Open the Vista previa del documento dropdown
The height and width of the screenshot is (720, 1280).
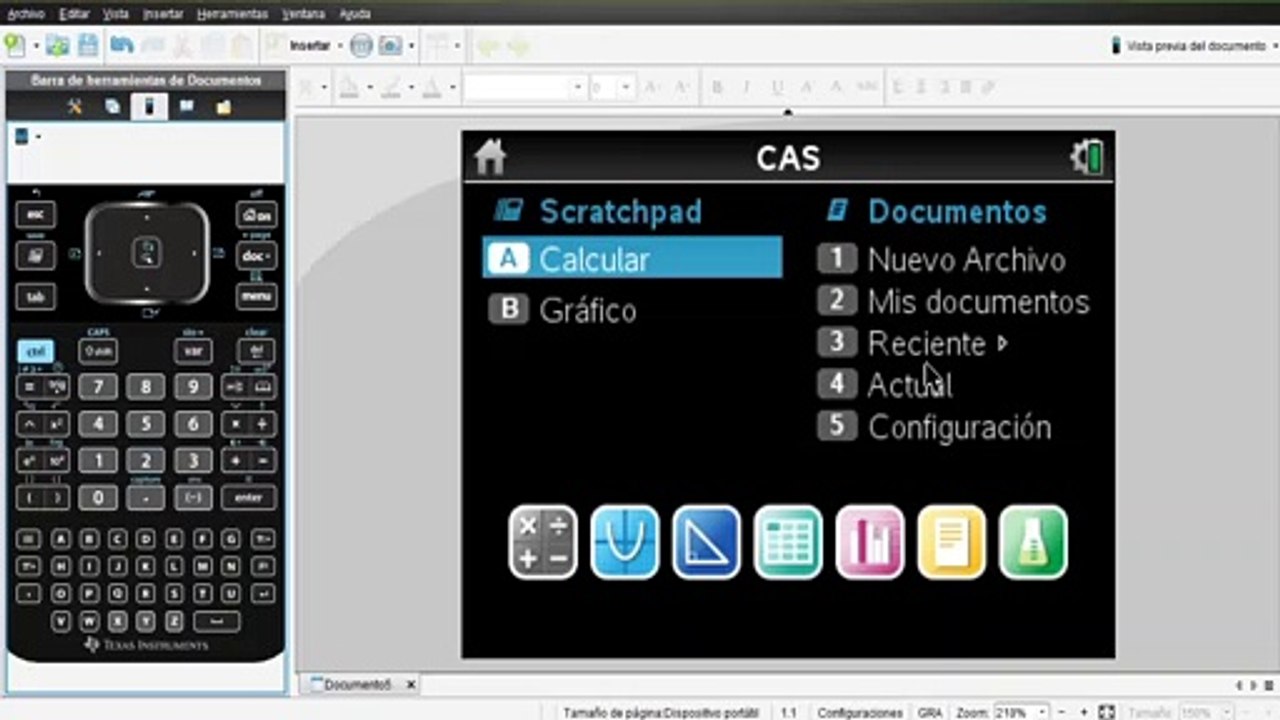(1194, 46)
